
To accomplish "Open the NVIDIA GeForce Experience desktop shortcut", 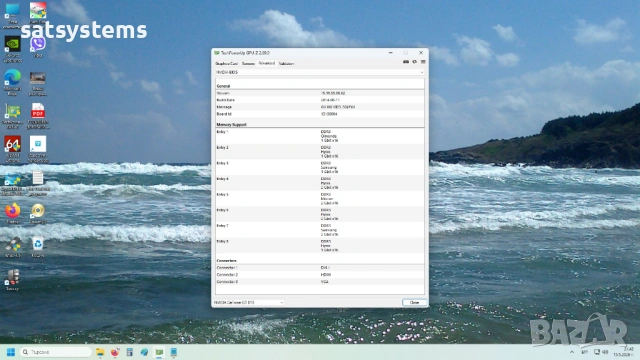I will pyautogui.click(x=13, y=49).
